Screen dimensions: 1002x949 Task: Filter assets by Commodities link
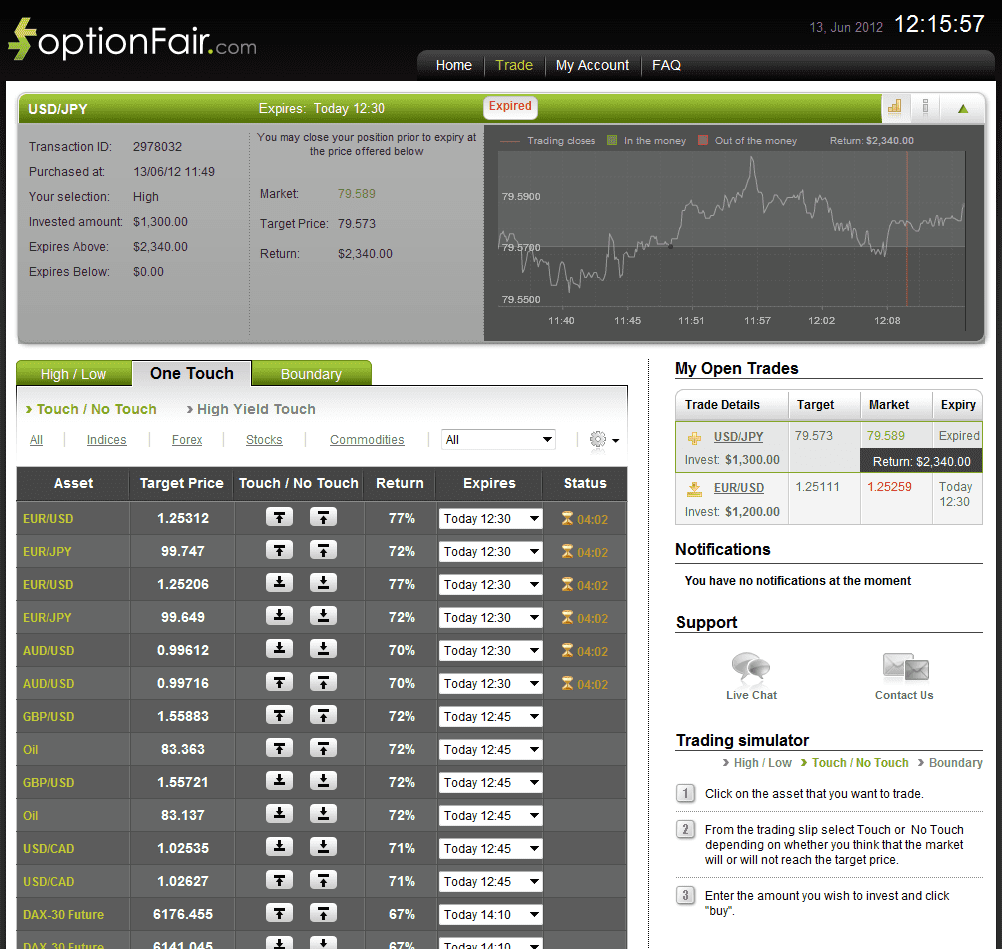pyautogui.click(x=367, y=440)
